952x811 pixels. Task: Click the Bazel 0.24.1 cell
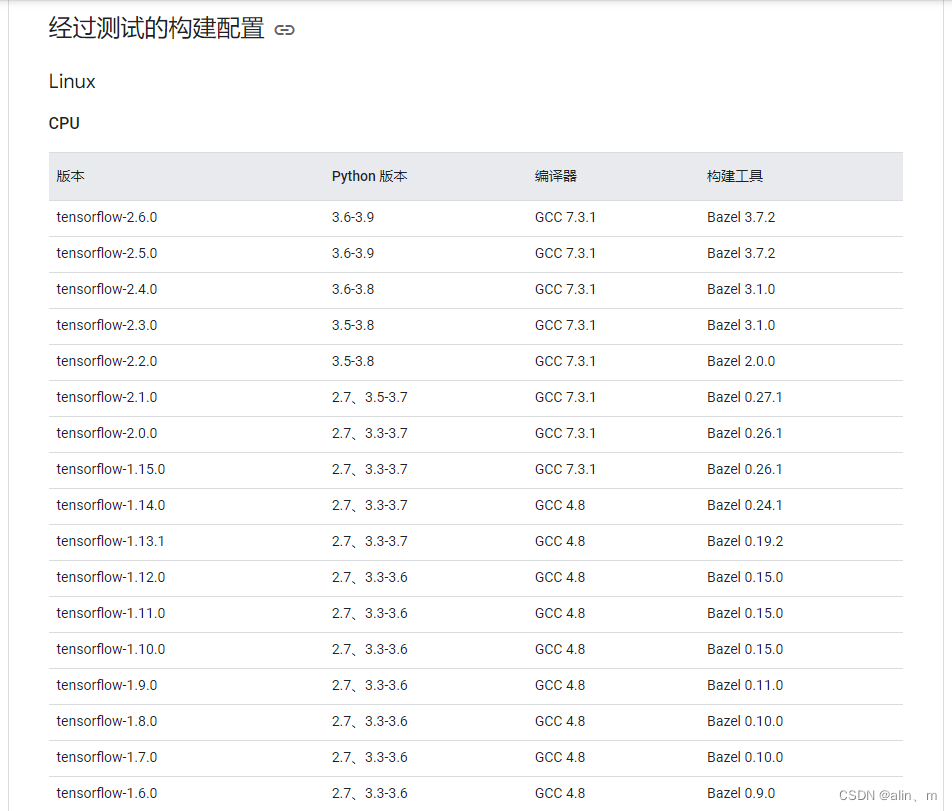point(745,505)
